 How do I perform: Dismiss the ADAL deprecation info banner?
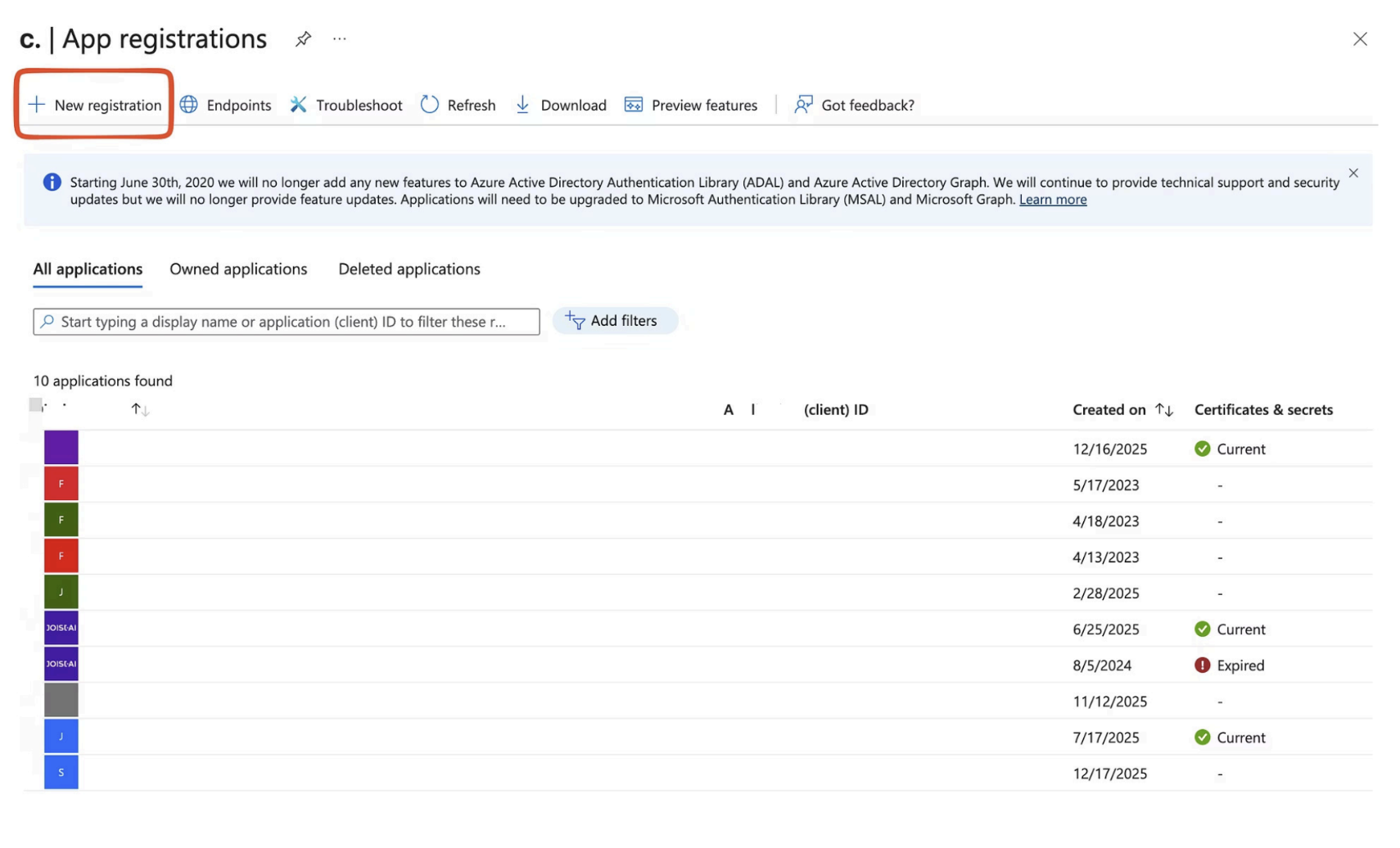(1353, 173)
